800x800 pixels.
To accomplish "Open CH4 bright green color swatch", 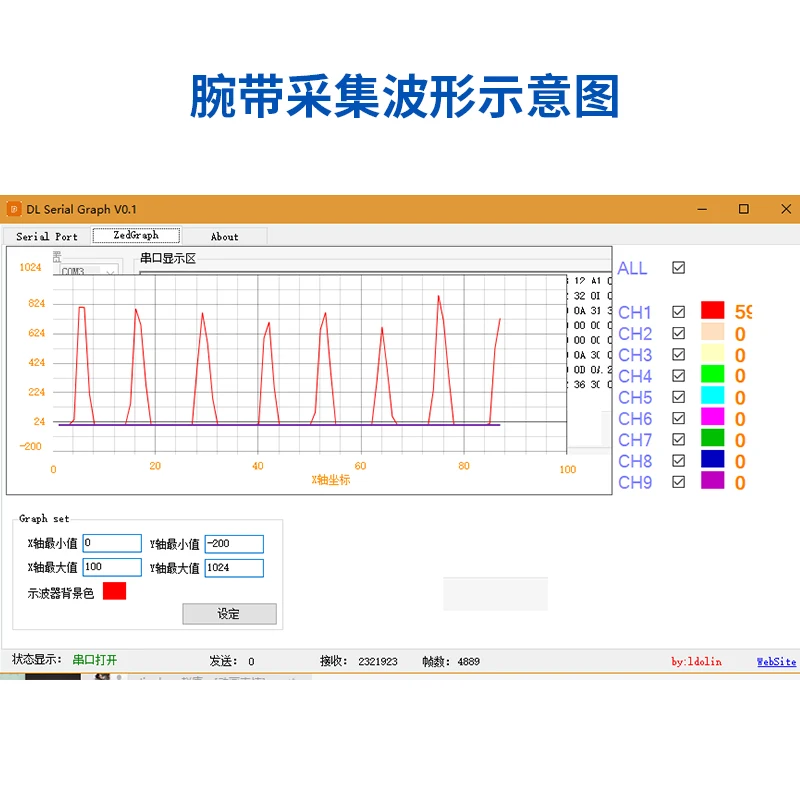I will [713, 374].
